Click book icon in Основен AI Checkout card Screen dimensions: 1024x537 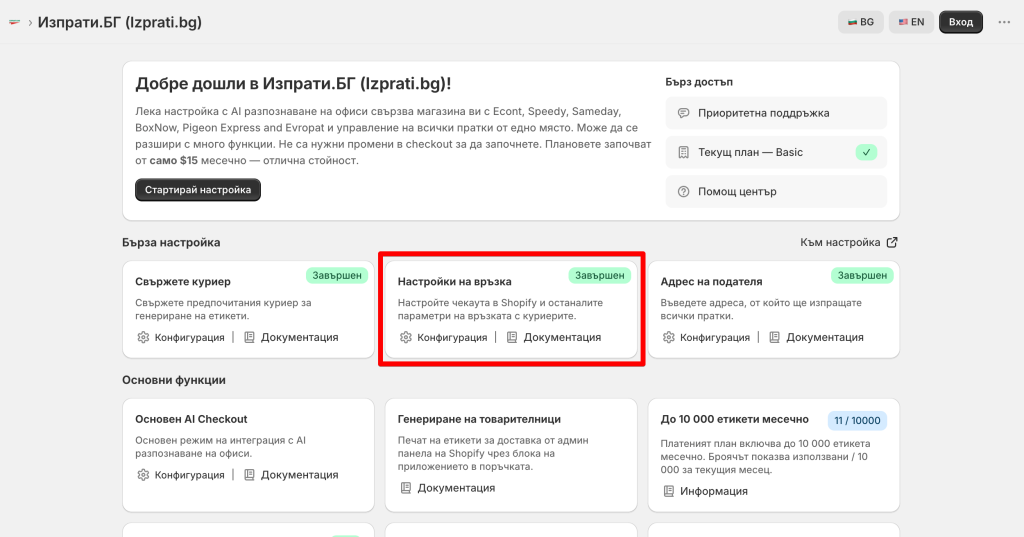point(249,475)
